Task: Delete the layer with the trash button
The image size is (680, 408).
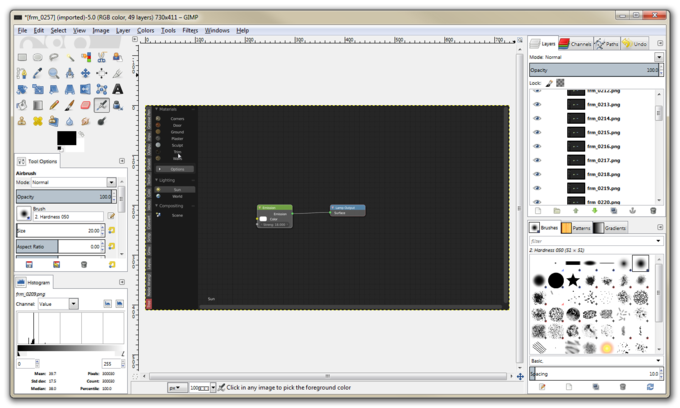Action: pyautogui.click(x=653, y=211)
